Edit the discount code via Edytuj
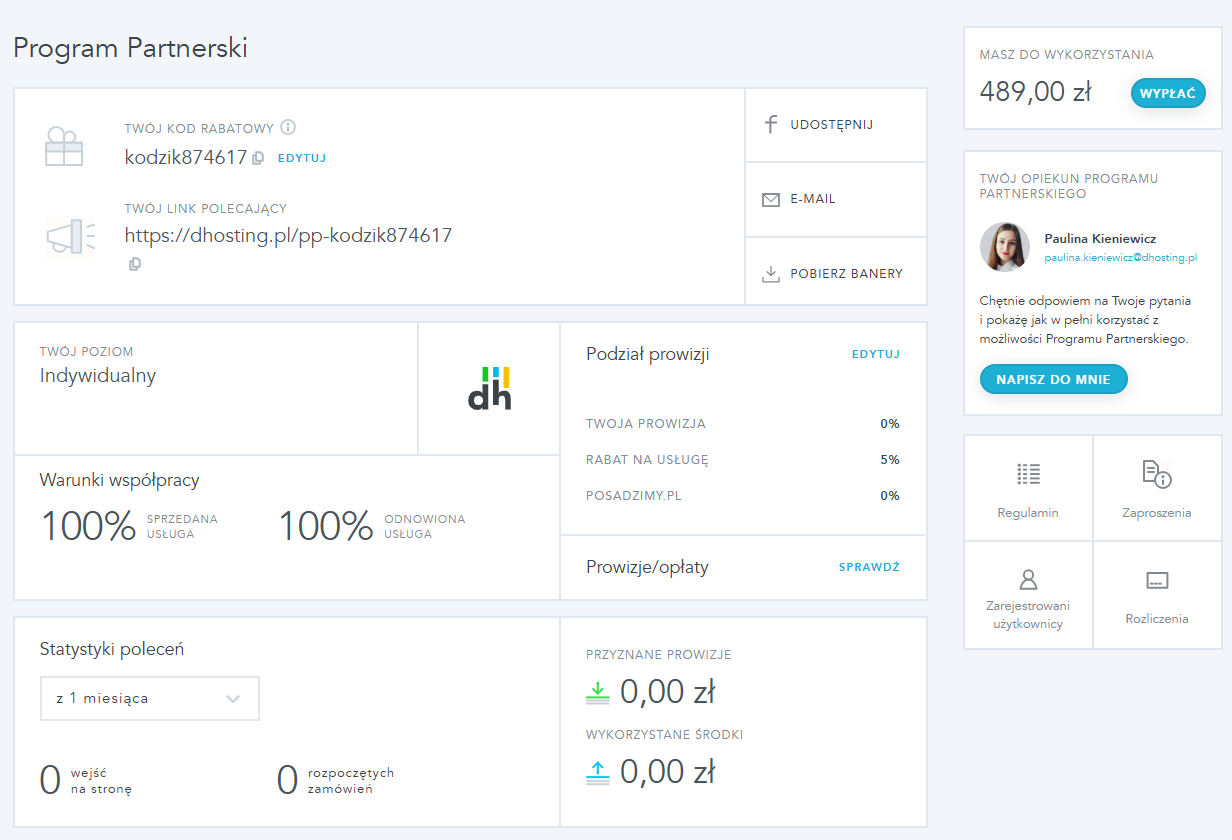1232x840 pixels. point(302,158)
